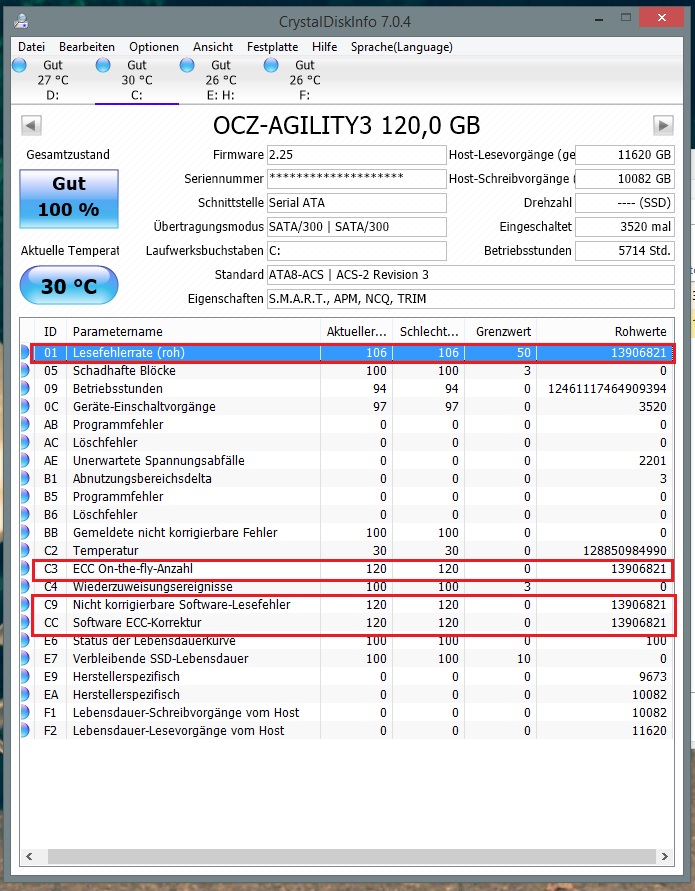Select the Verbleibende SSD-Lebensdauer row

(347, 659)
